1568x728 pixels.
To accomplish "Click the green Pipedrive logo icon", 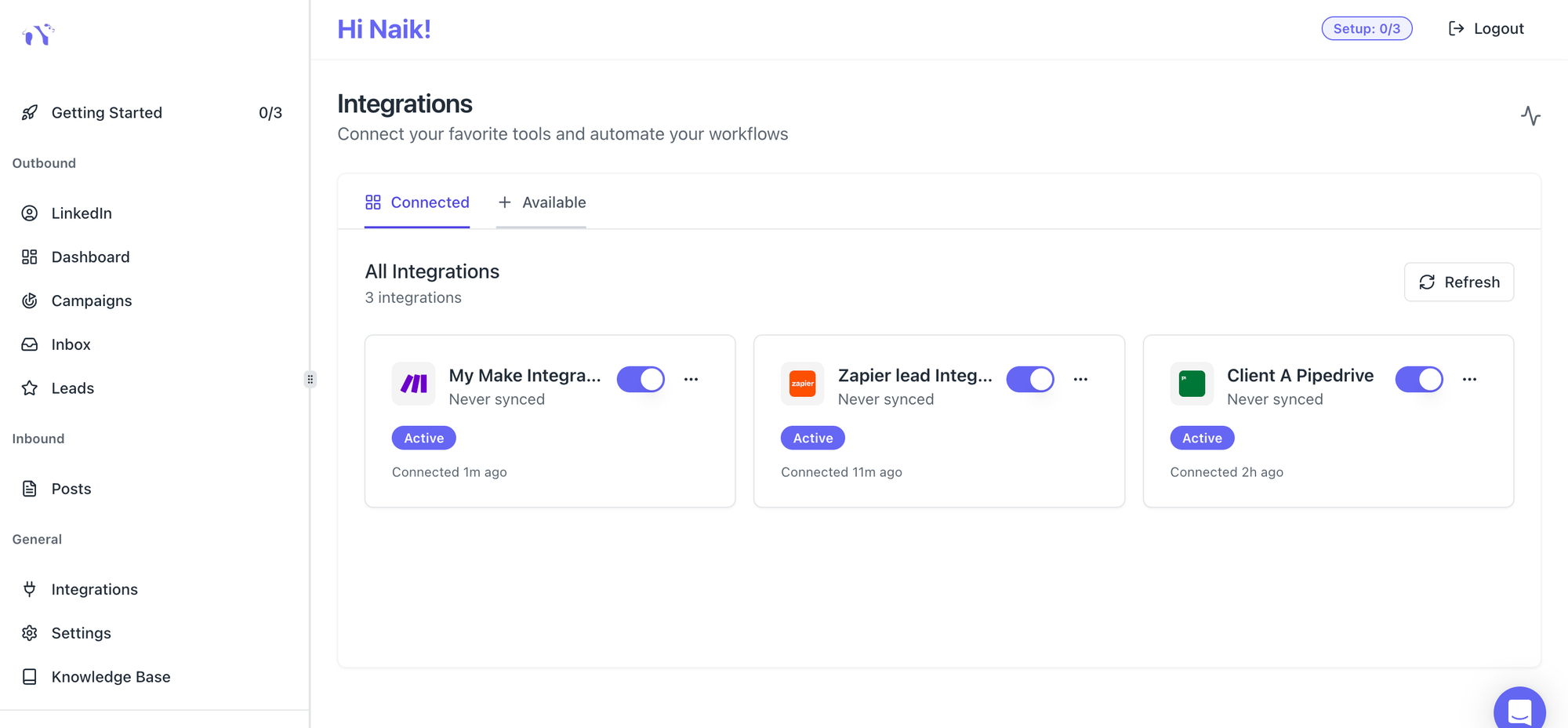I will 1191,384.
